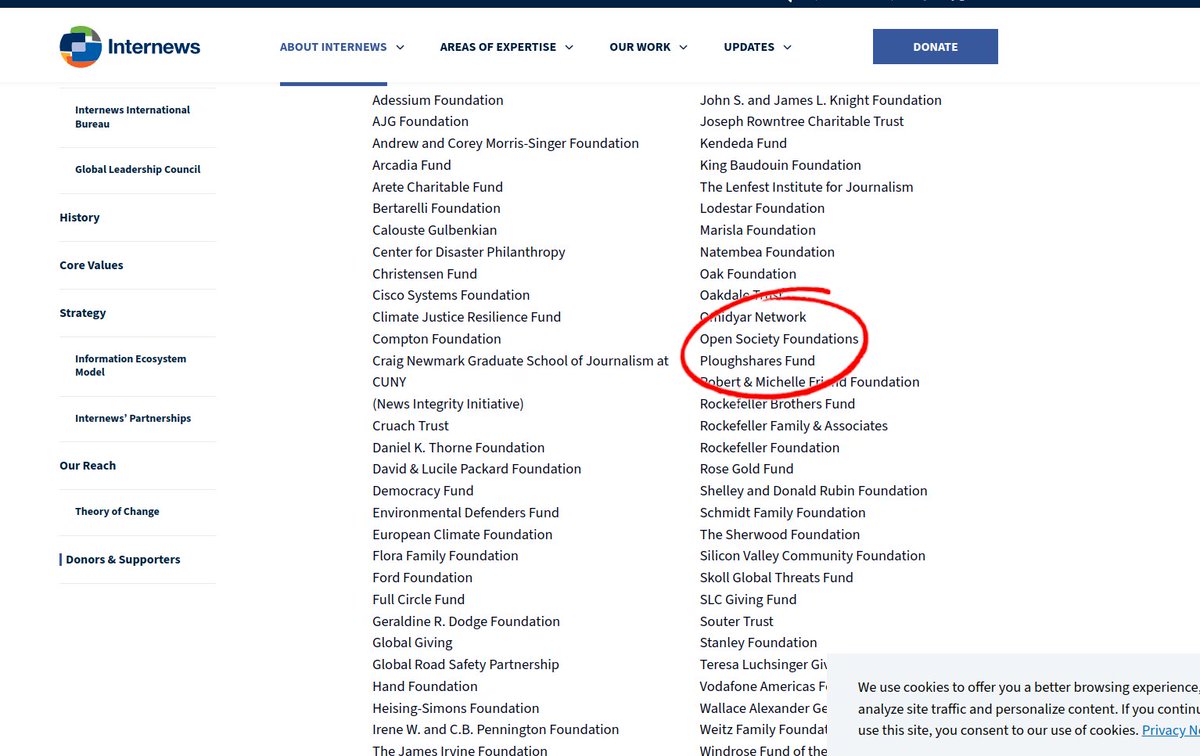Select Adessium Foundation text

[x=438, y=100]
